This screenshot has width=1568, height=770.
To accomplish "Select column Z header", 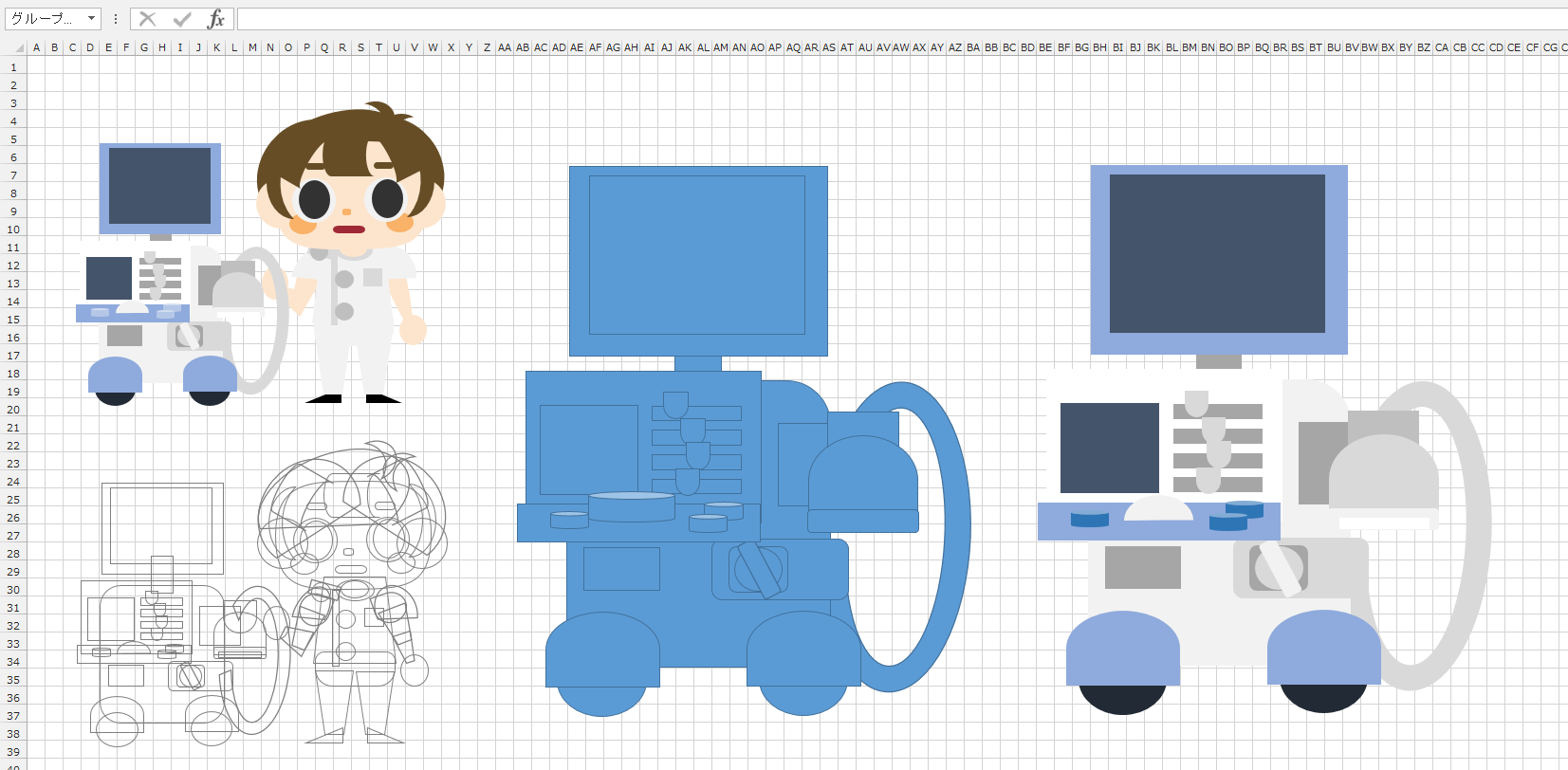I will tap(487, 47).
